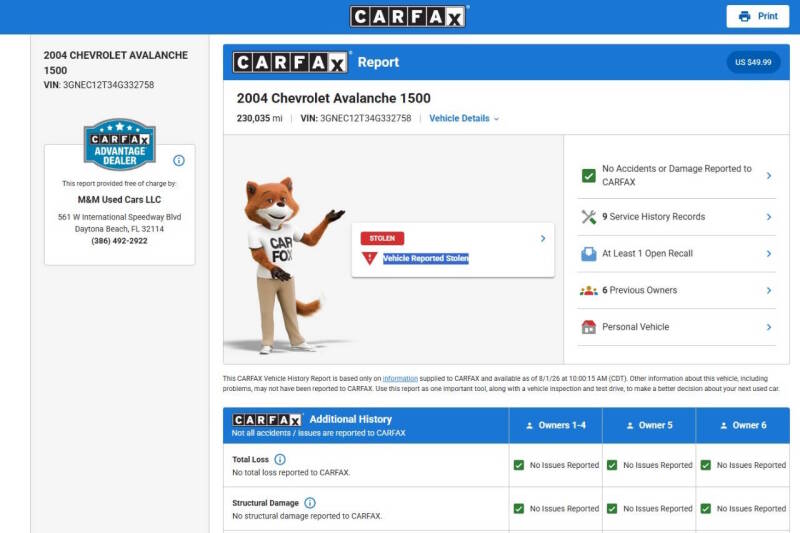Viewport: 800px width, 533px height.
Task: Open Total Loss info icon
Action: point(280,459)
